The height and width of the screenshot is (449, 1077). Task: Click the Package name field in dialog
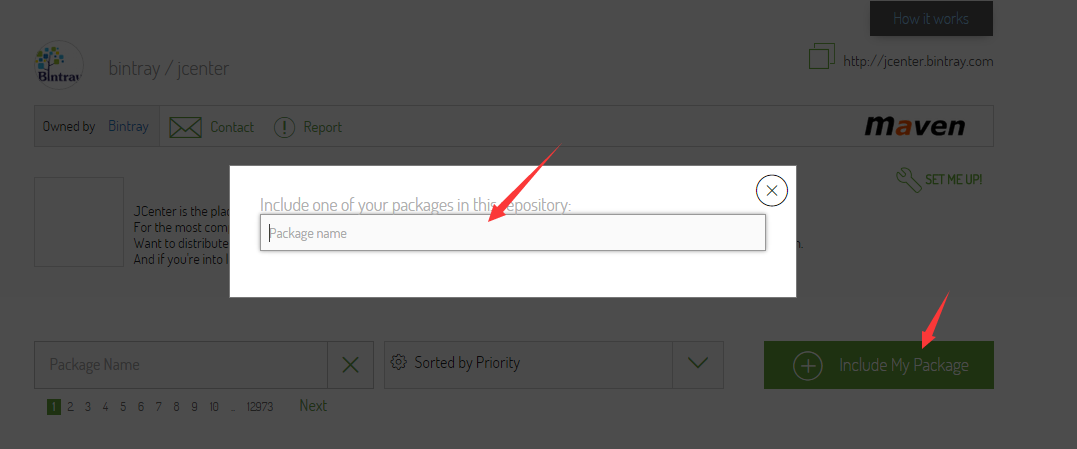coord(512,233)
